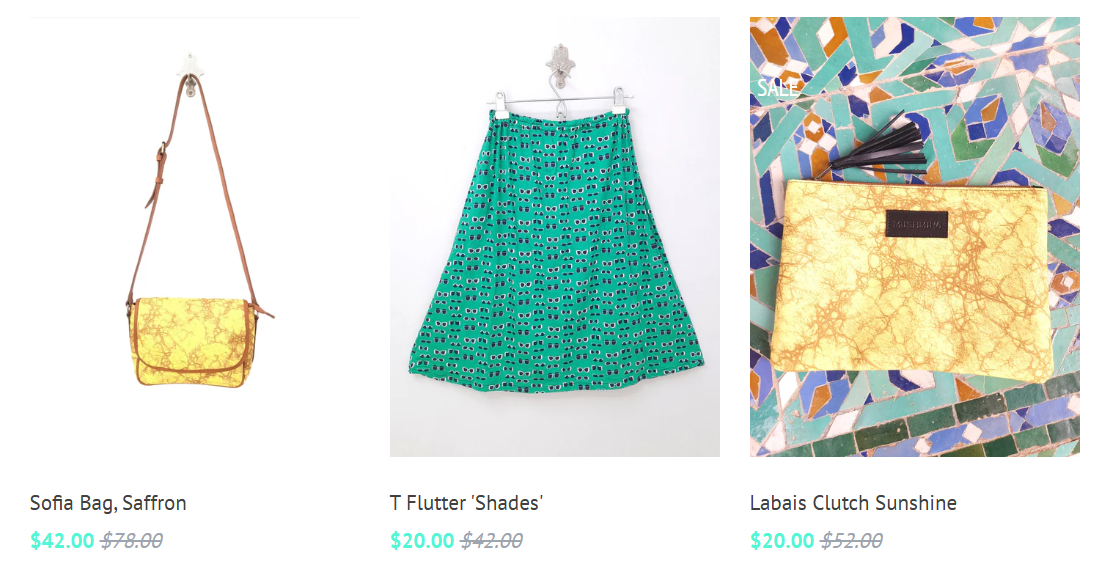The image size is (1102, 561).
Task: Open the T Flutter 'Shades' product title
Action: pos(467,503)
